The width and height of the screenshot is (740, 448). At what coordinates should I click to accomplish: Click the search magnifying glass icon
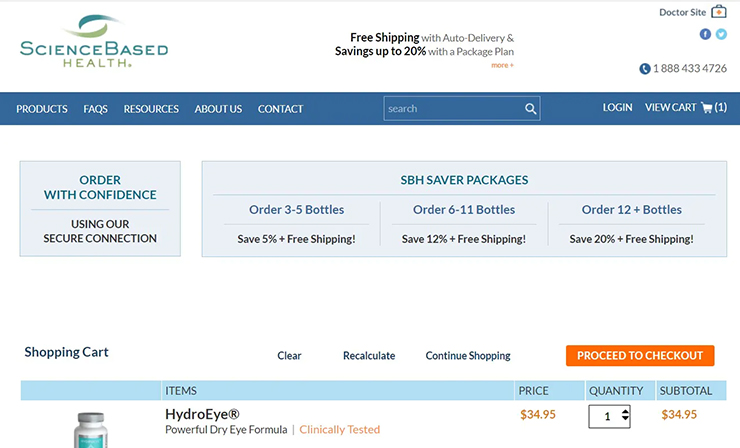(x=530, y=109)
